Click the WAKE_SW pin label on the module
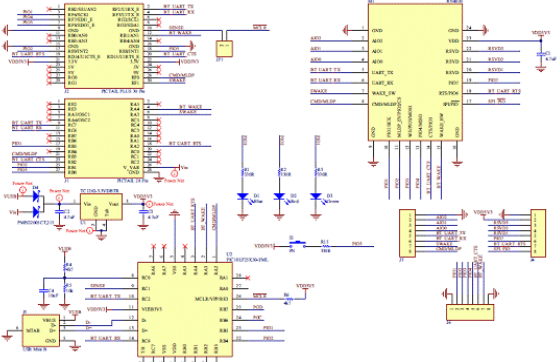 pyautogui.click(x=383, y=93)
